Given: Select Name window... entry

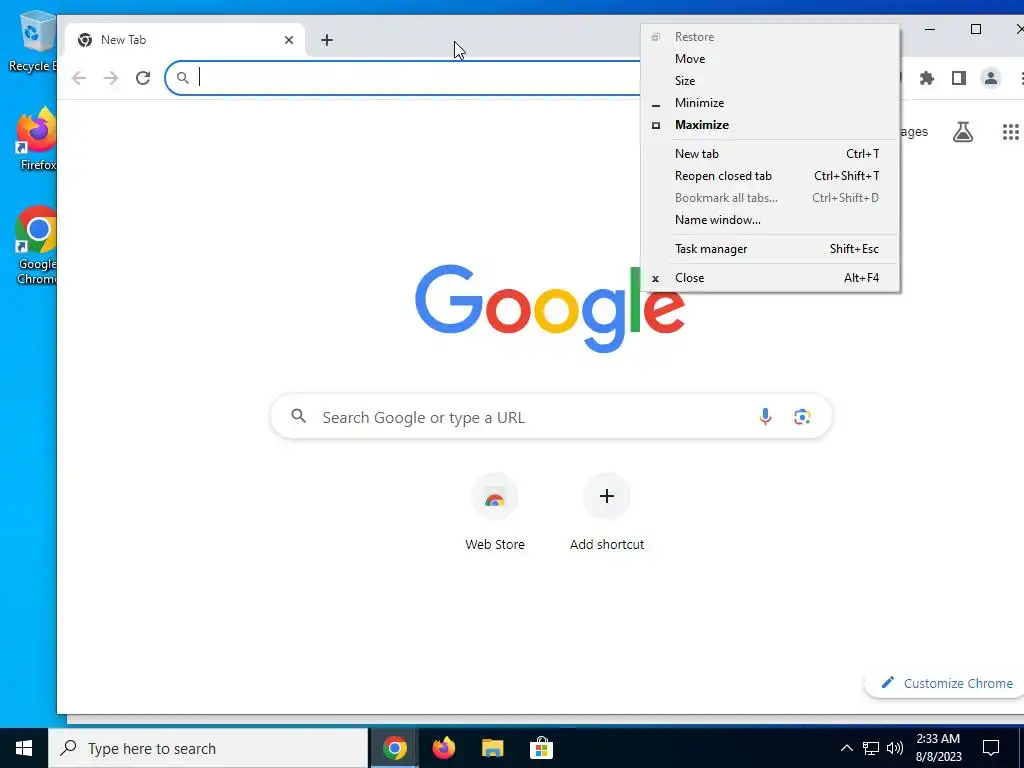Looking at the screenshot, I should point(769,220).
